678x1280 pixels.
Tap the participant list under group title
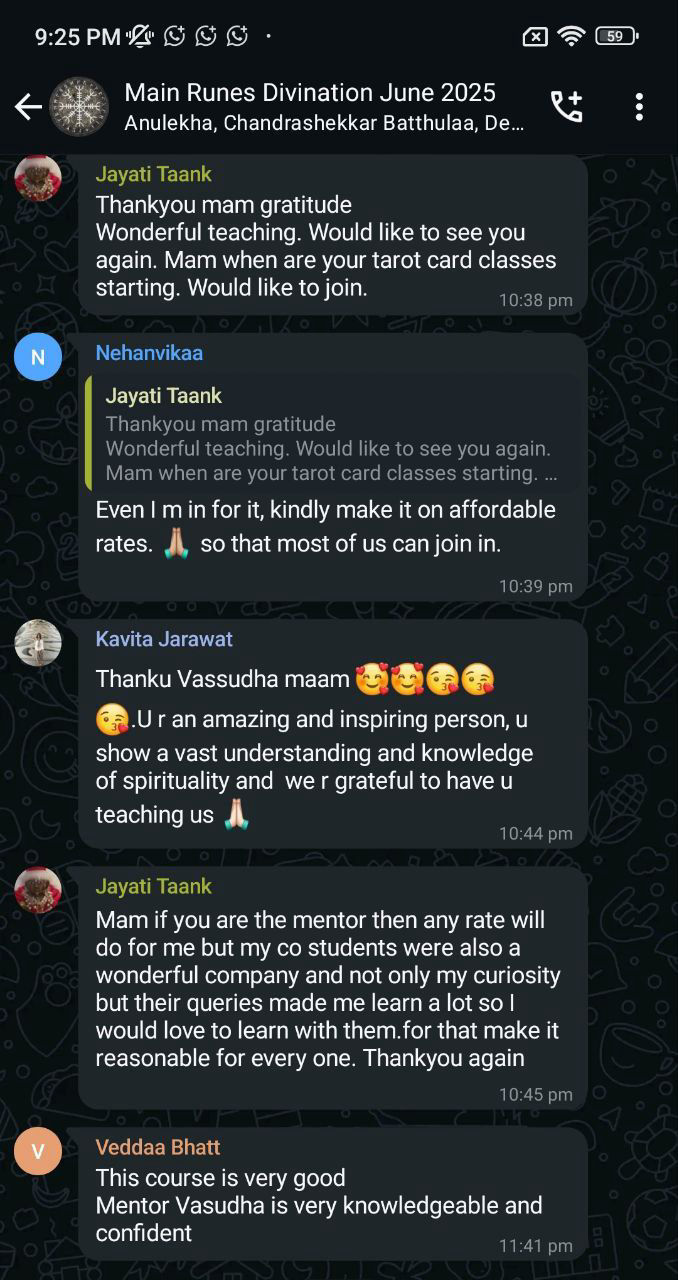324,124
